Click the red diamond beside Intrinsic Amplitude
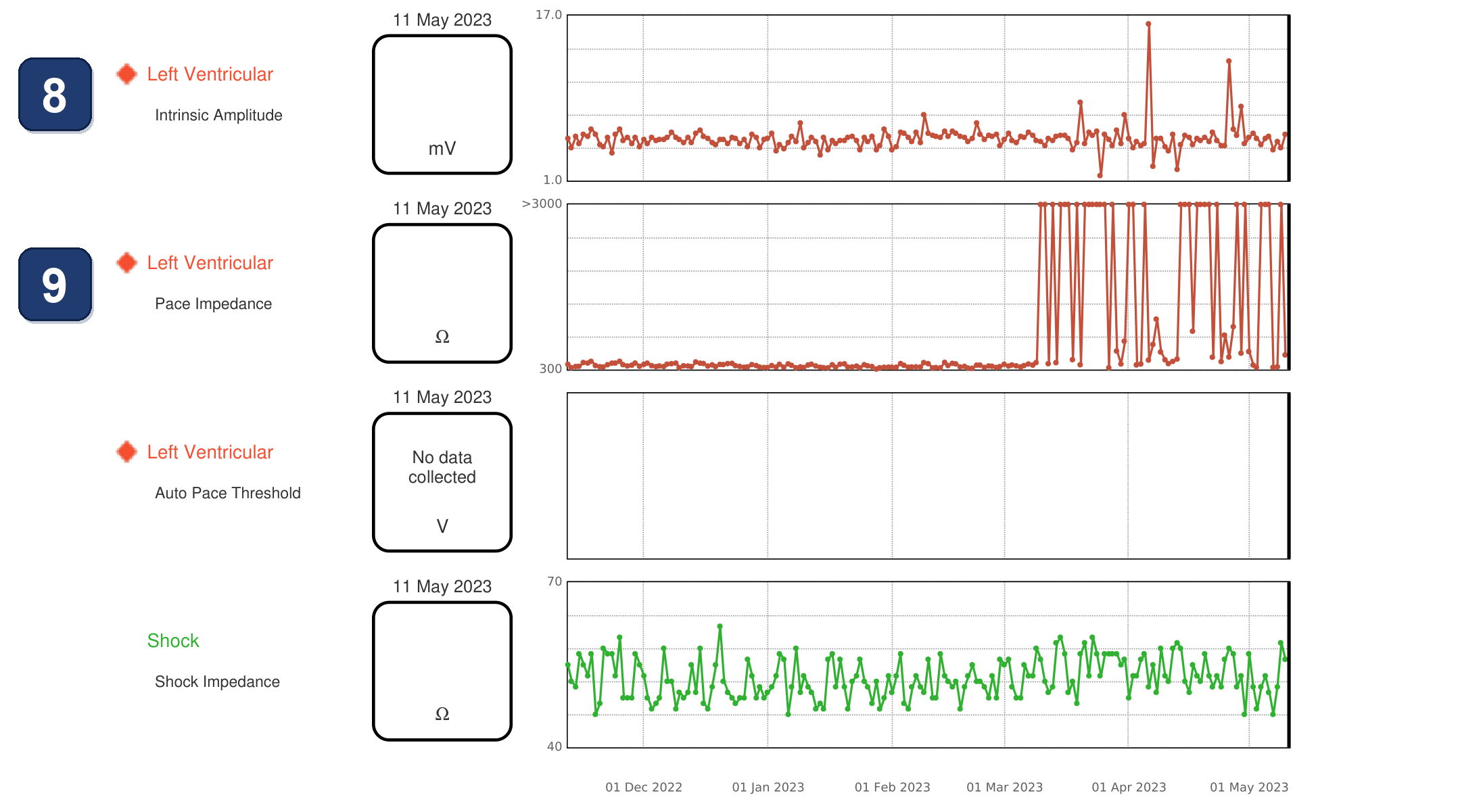The width and height of the screenshot is (1483, 812). [126, 74]
